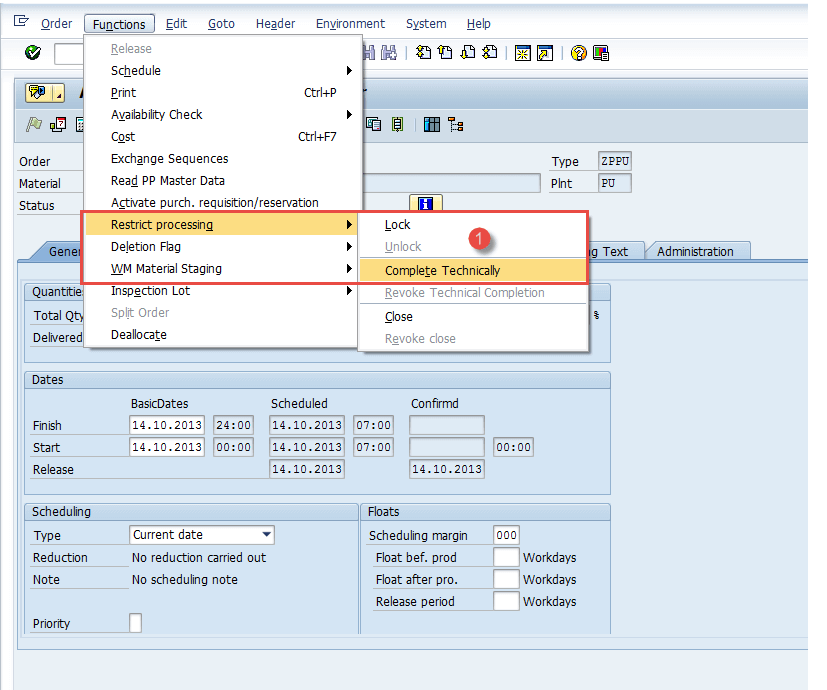
Task: Open the Scheduling Type dropdown showing Current date
Action: click(267, 535)
